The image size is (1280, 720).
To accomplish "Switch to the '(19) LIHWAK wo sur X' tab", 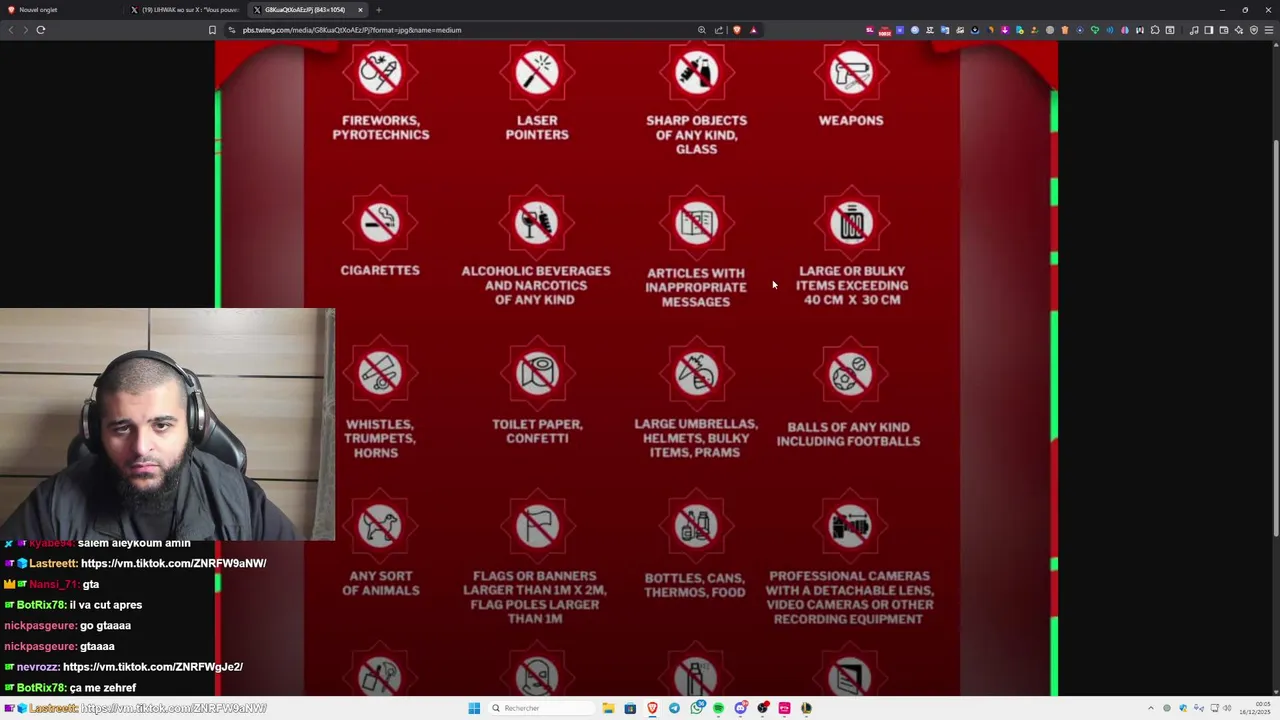I will coord(185,10).
